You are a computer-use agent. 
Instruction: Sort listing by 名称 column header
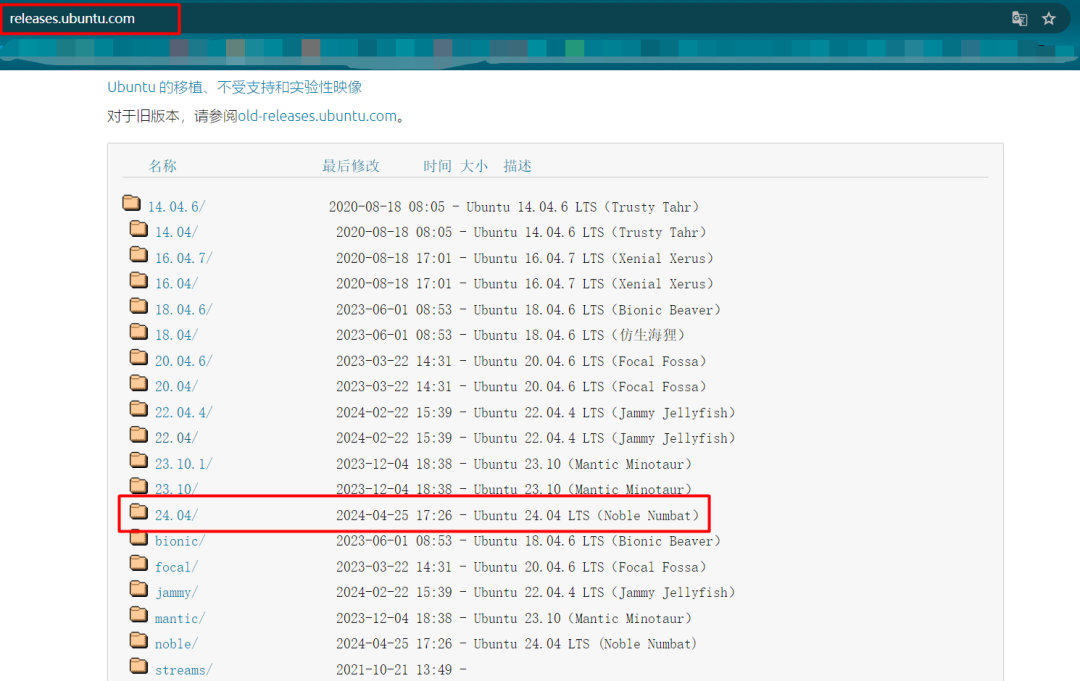163,166
